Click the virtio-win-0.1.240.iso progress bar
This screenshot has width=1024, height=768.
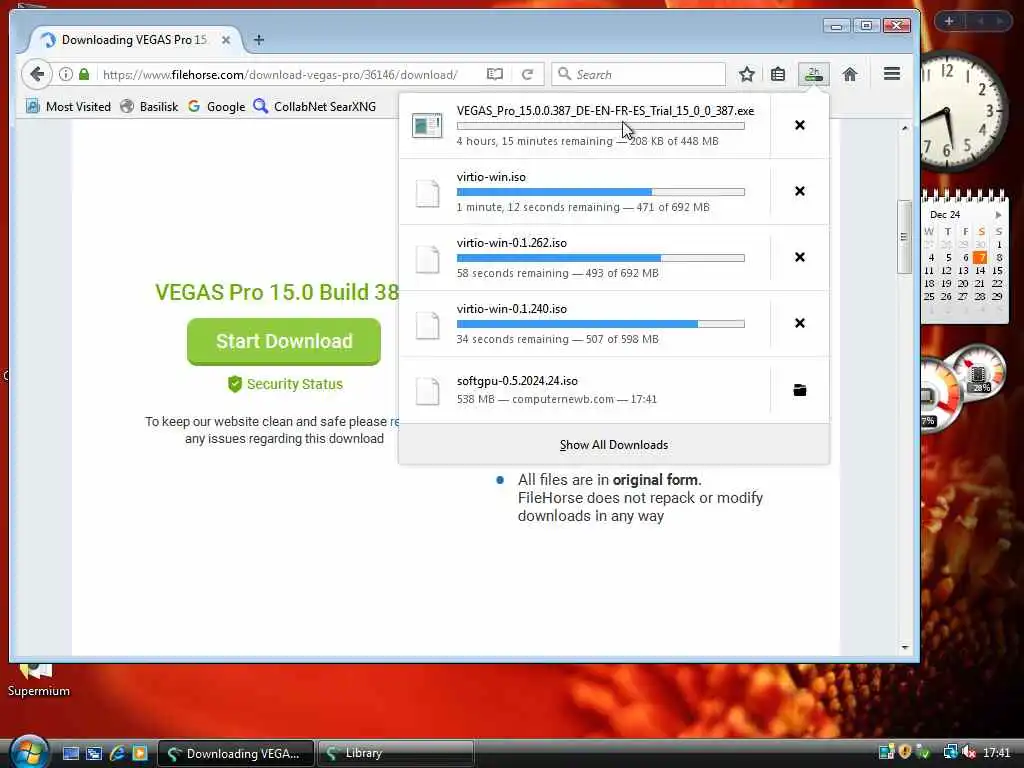pyautogui.click(x=601, y=324)
